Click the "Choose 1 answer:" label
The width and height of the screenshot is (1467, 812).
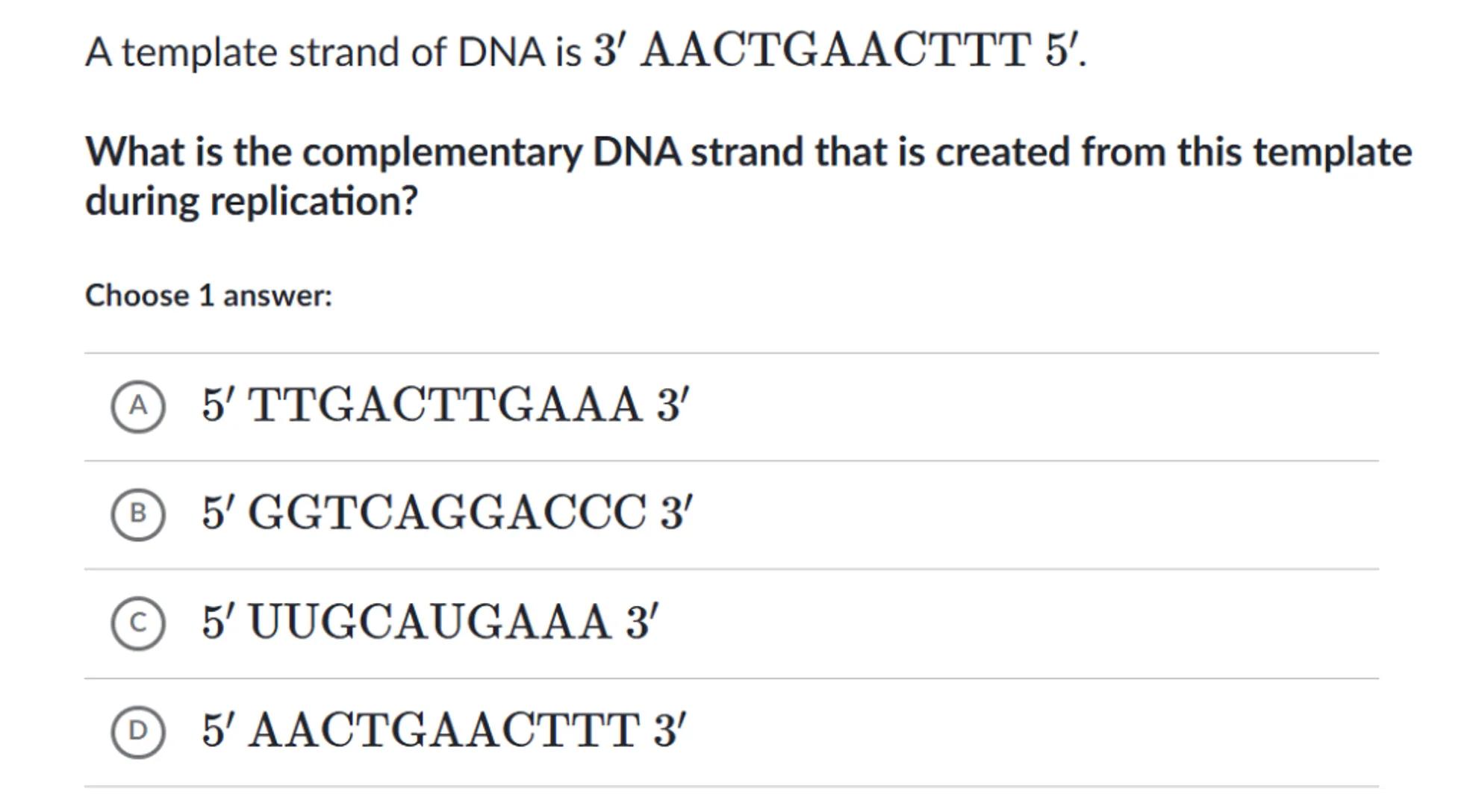point(208,296)
